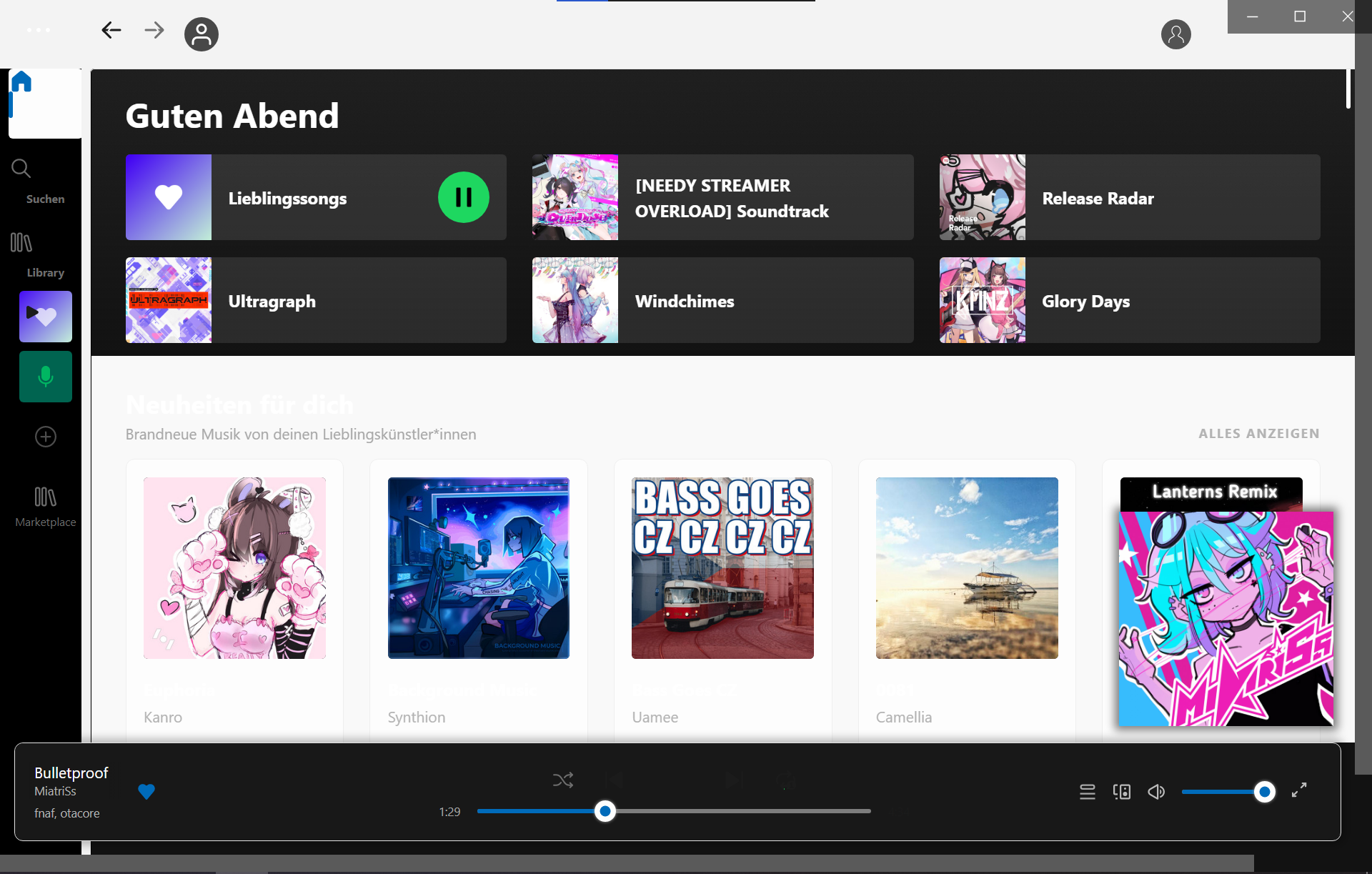Click ALLES ANZEIGEN link

pyautogui.click(x=1258, y=434)
